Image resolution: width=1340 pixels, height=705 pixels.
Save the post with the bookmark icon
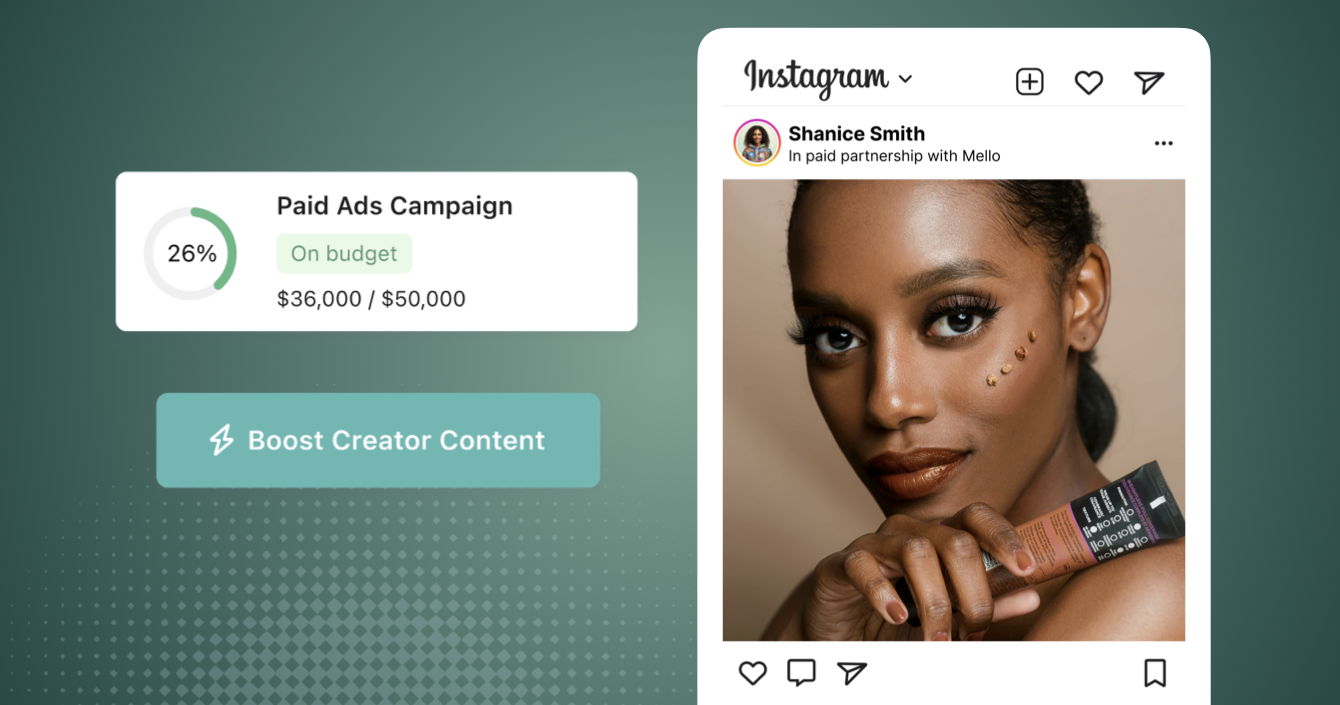[1155, 673]
